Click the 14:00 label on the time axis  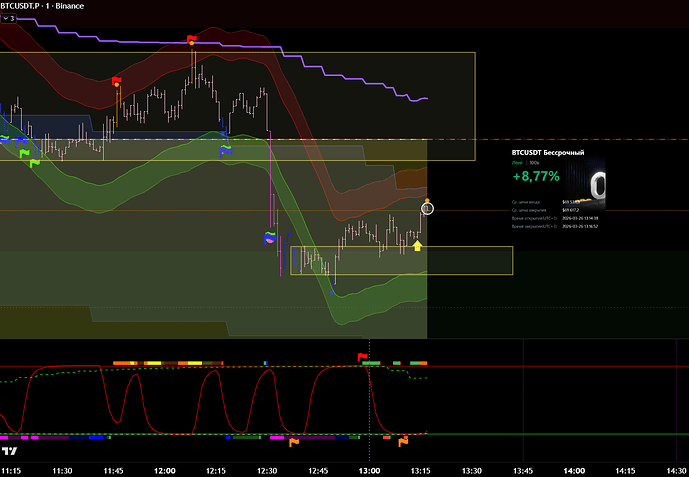[x=574, y=469]
